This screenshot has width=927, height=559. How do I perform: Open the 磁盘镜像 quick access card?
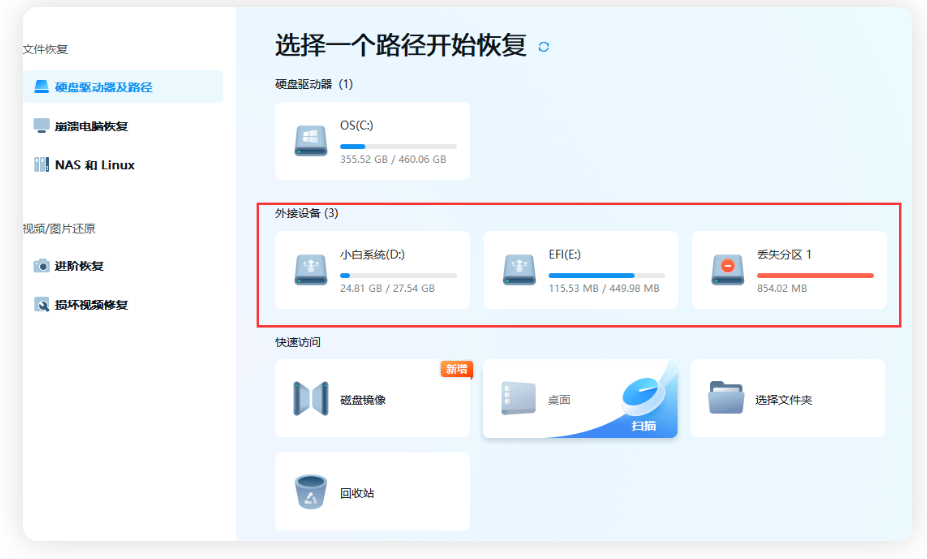pos(372,398)
